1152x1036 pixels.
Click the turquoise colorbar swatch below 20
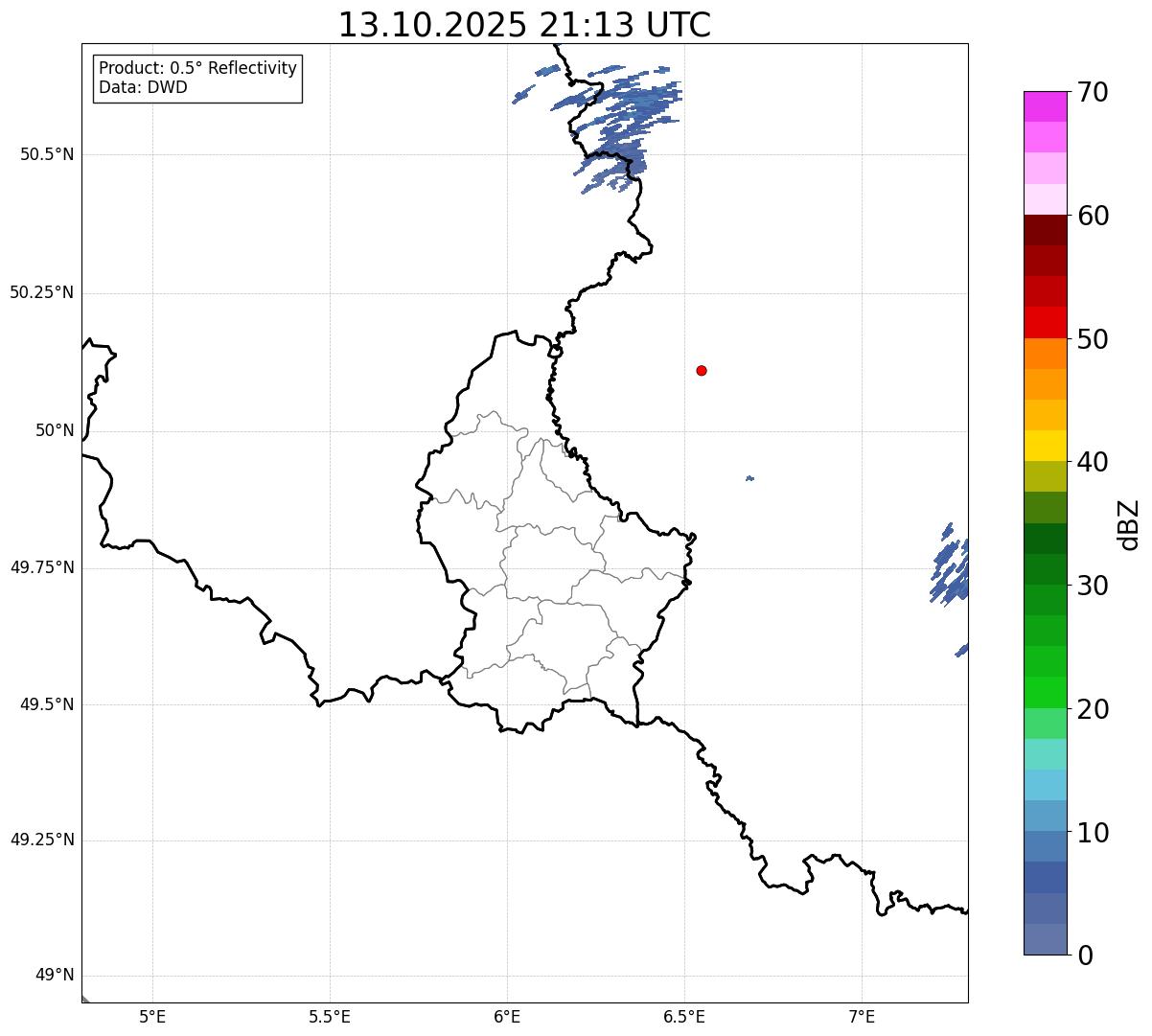coord(1045,754)
